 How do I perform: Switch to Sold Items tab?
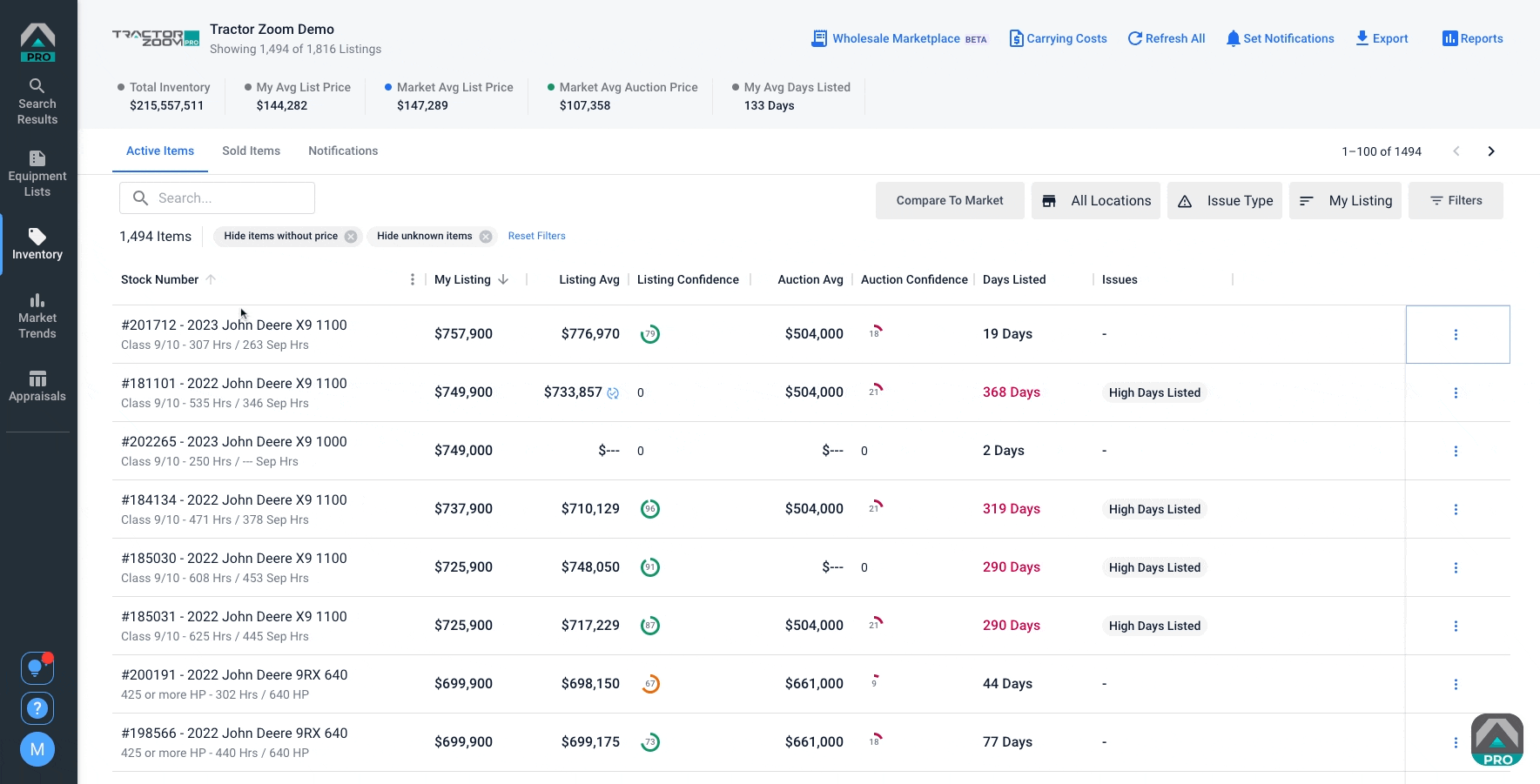[251, 151]
